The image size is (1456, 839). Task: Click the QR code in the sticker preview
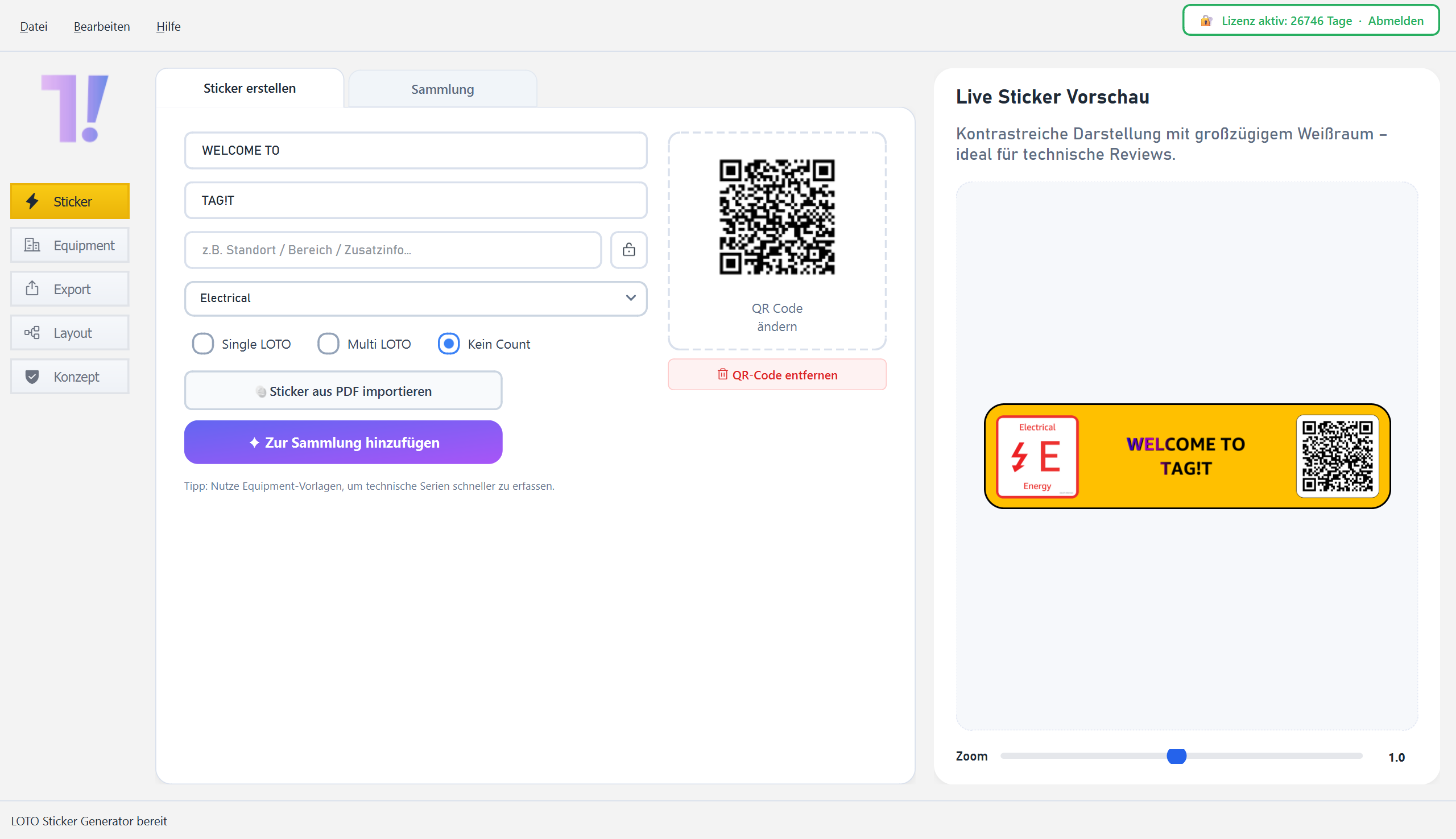[1337, 456]
